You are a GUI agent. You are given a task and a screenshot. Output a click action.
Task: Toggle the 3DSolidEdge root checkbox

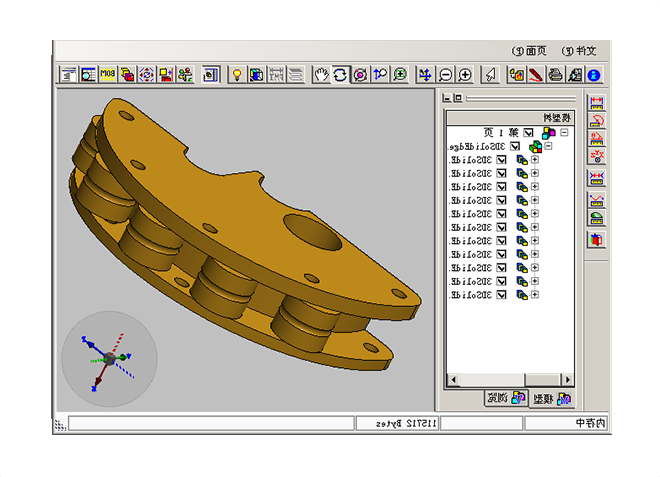pos(516,146)
